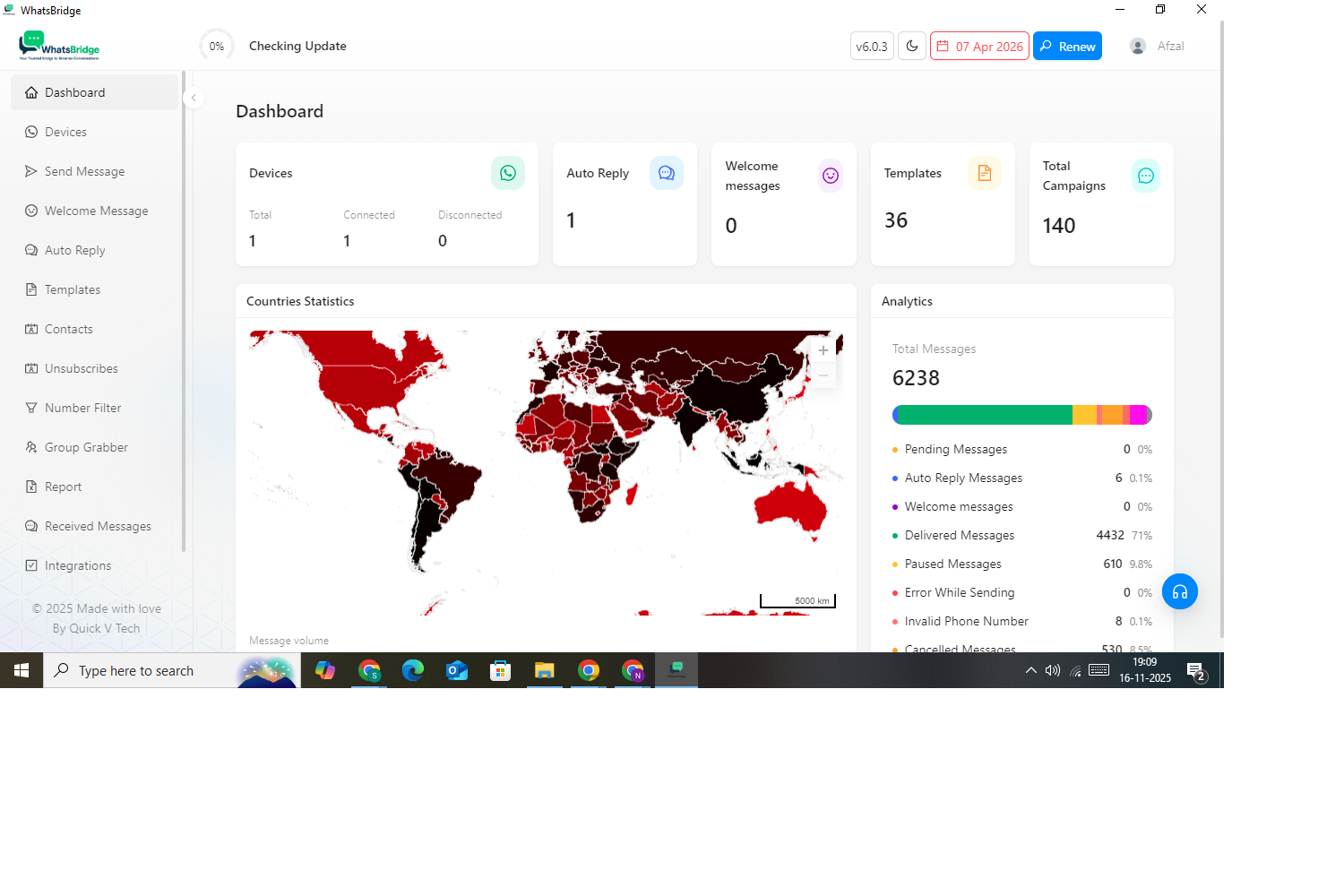Click the 07 Apr 2026 expiry date button

979,46
